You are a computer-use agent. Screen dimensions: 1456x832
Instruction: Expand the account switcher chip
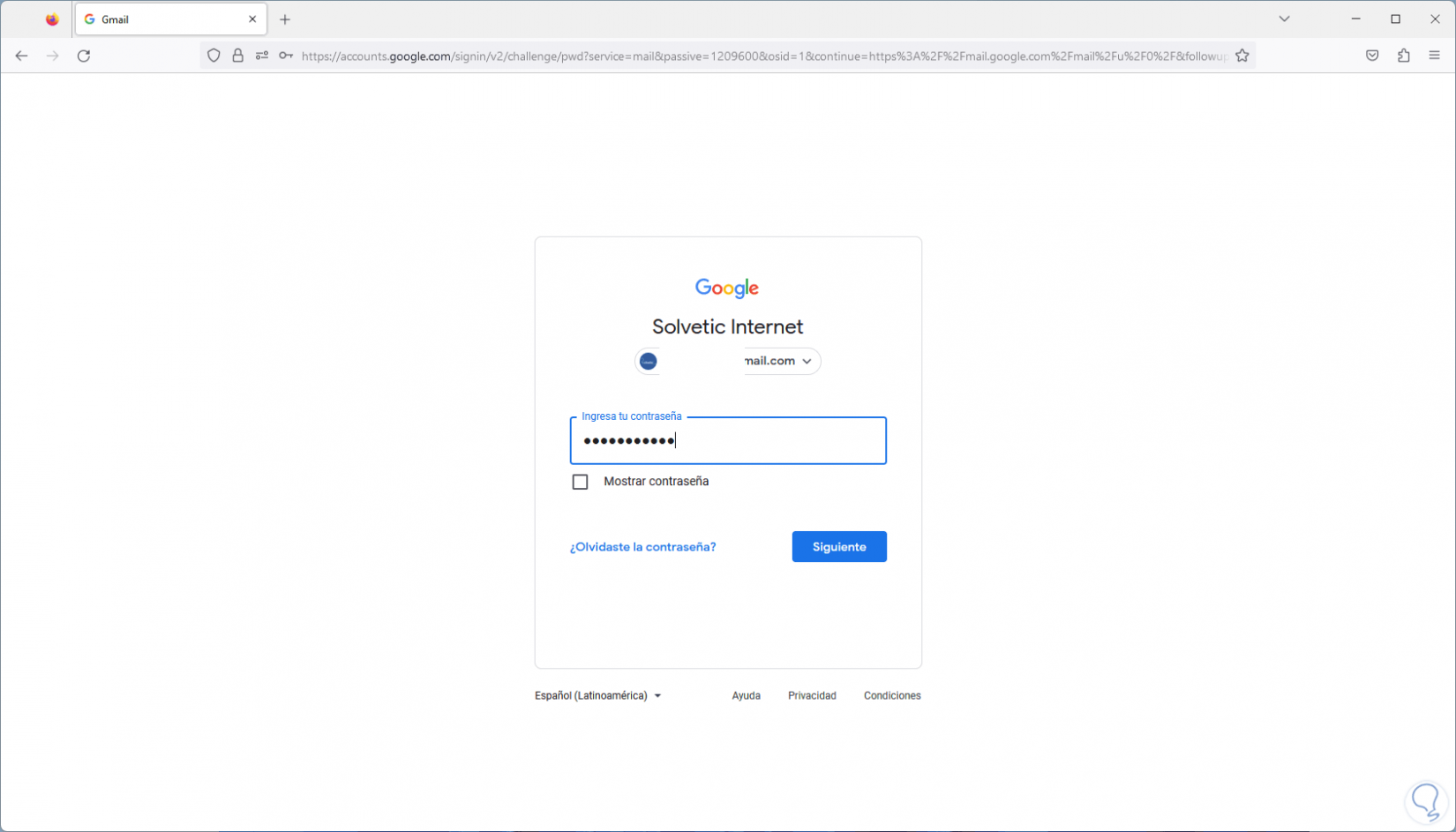tap(728, 361)
